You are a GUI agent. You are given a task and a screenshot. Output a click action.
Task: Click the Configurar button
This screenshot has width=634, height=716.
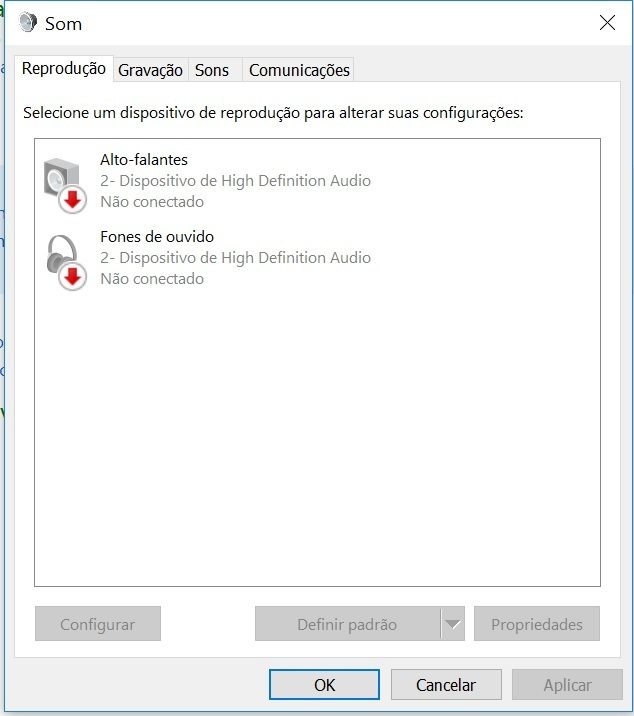pos(98,624)
